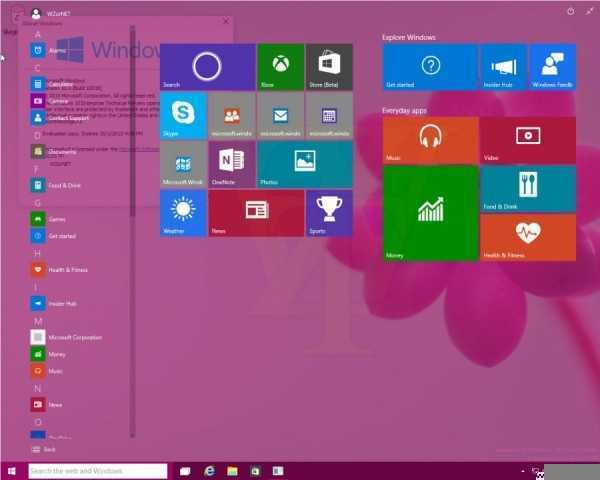Open the Food & Drink tile
Screen dimensions: 600x480
coord(528,189)
